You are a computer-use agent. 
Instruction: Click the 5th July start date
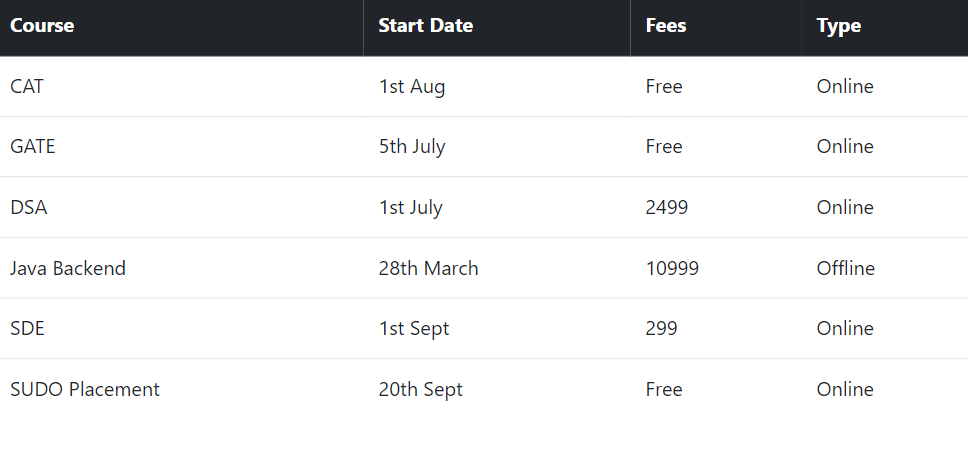(412, 147)
